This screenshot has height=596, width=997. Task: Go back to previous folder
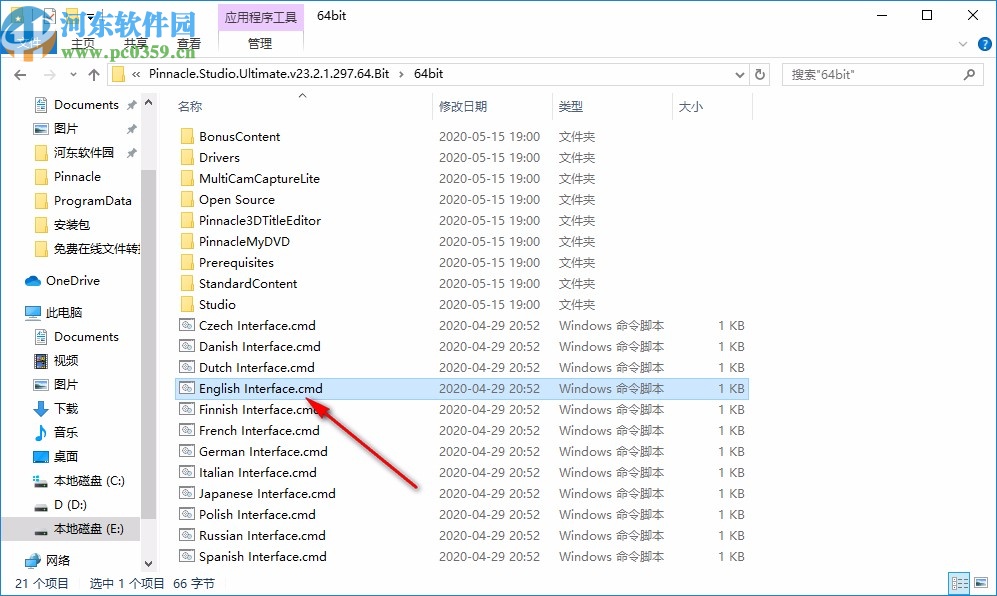20,75
